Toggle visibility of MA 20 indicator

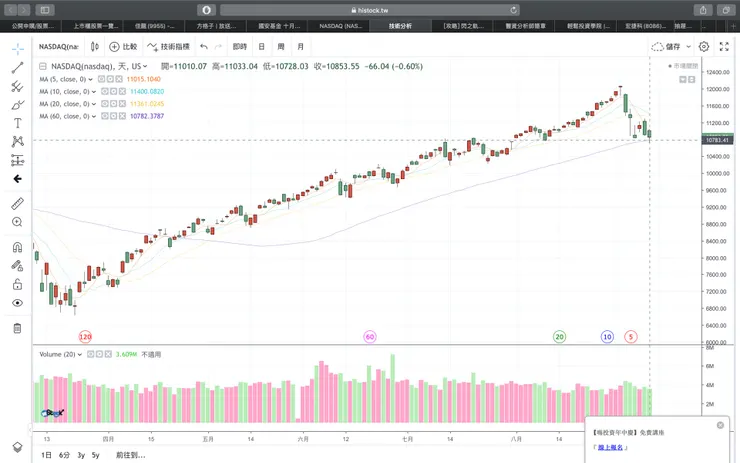pos(104,104)
